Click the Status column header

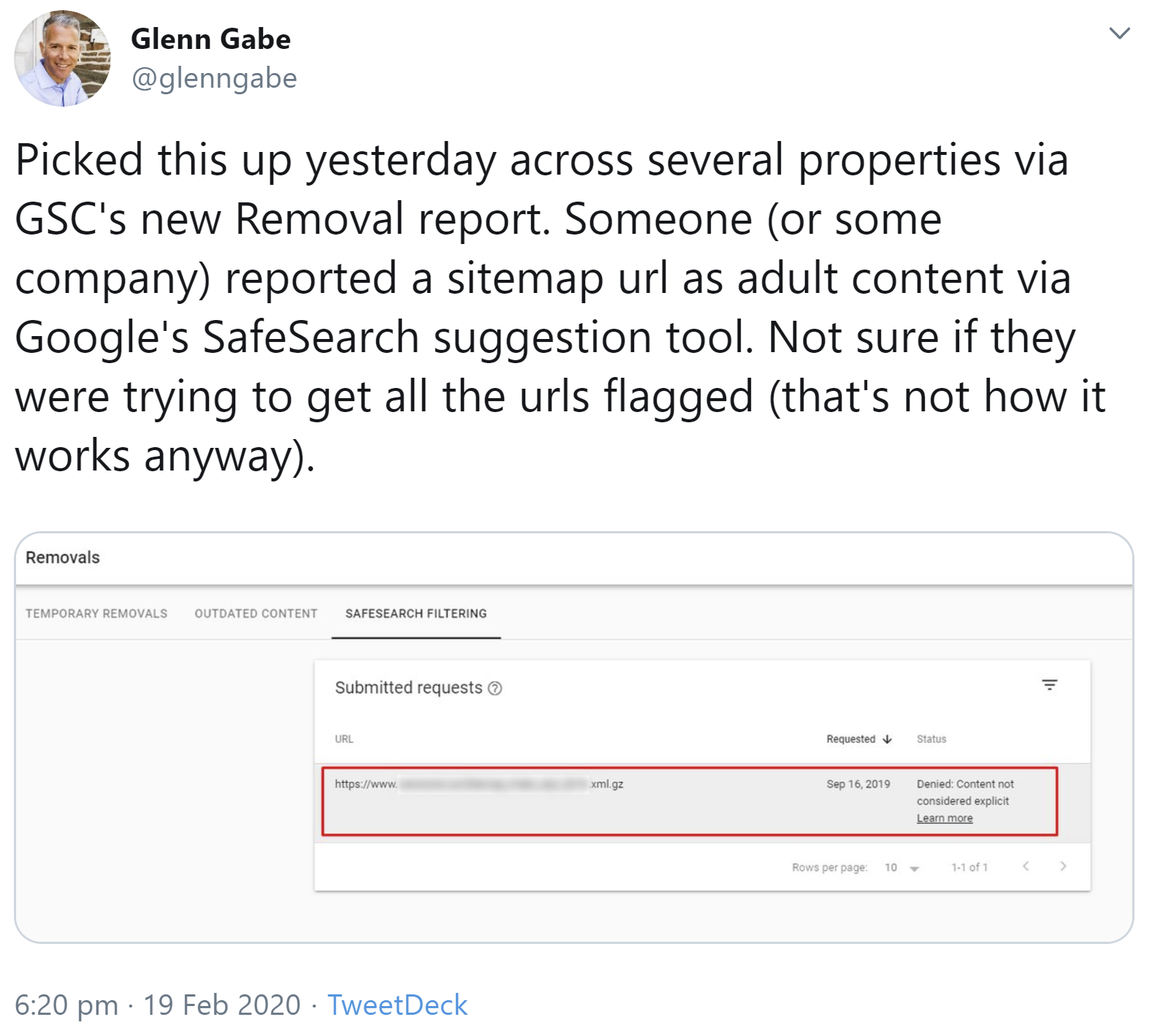pos(931,739)
